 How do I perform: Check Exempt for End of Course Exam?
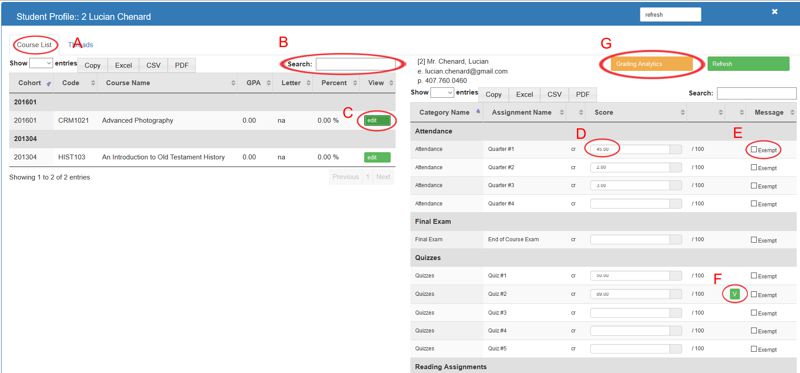coord(754,239)
